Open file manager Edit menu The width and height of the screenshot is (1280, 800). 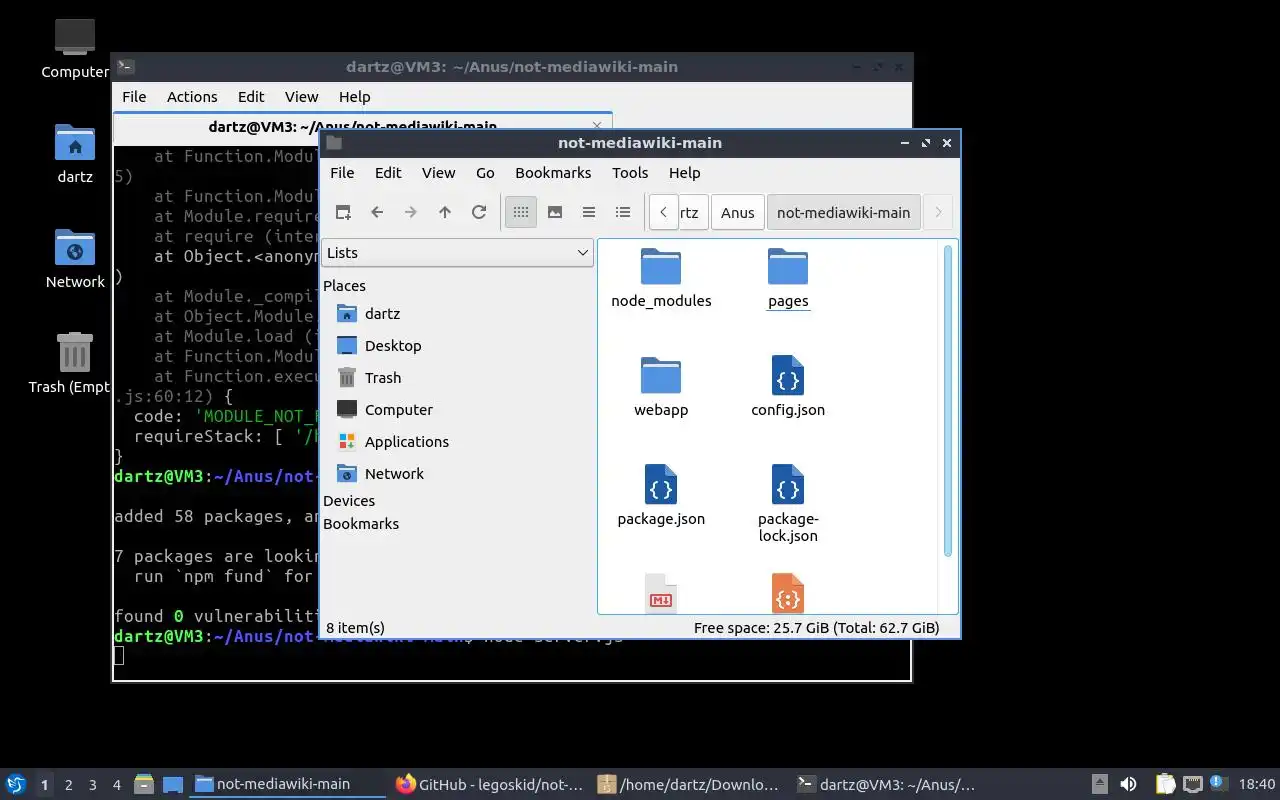coord(388,172)
